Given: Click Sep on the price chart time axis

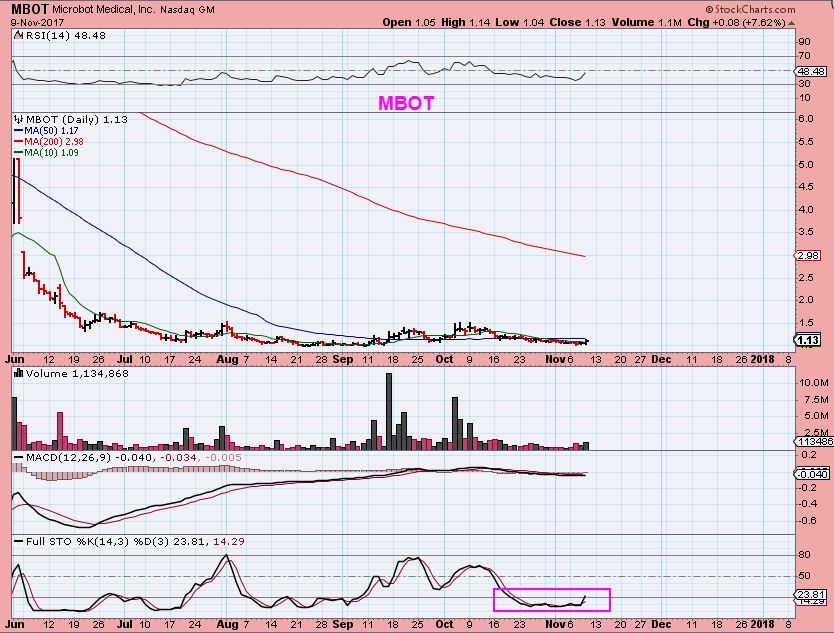Looking at the screenshot, I should (x=343, y=360).
